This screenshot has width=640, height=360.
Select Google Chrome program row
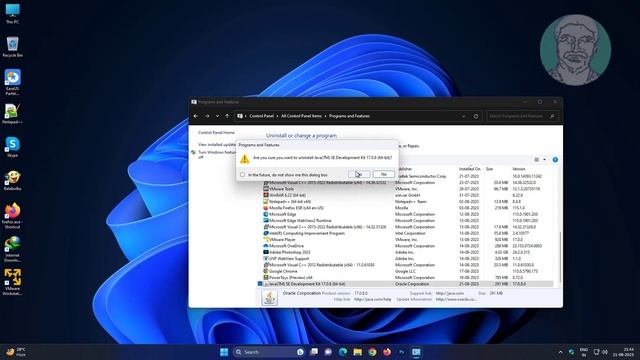coord(408,271)
